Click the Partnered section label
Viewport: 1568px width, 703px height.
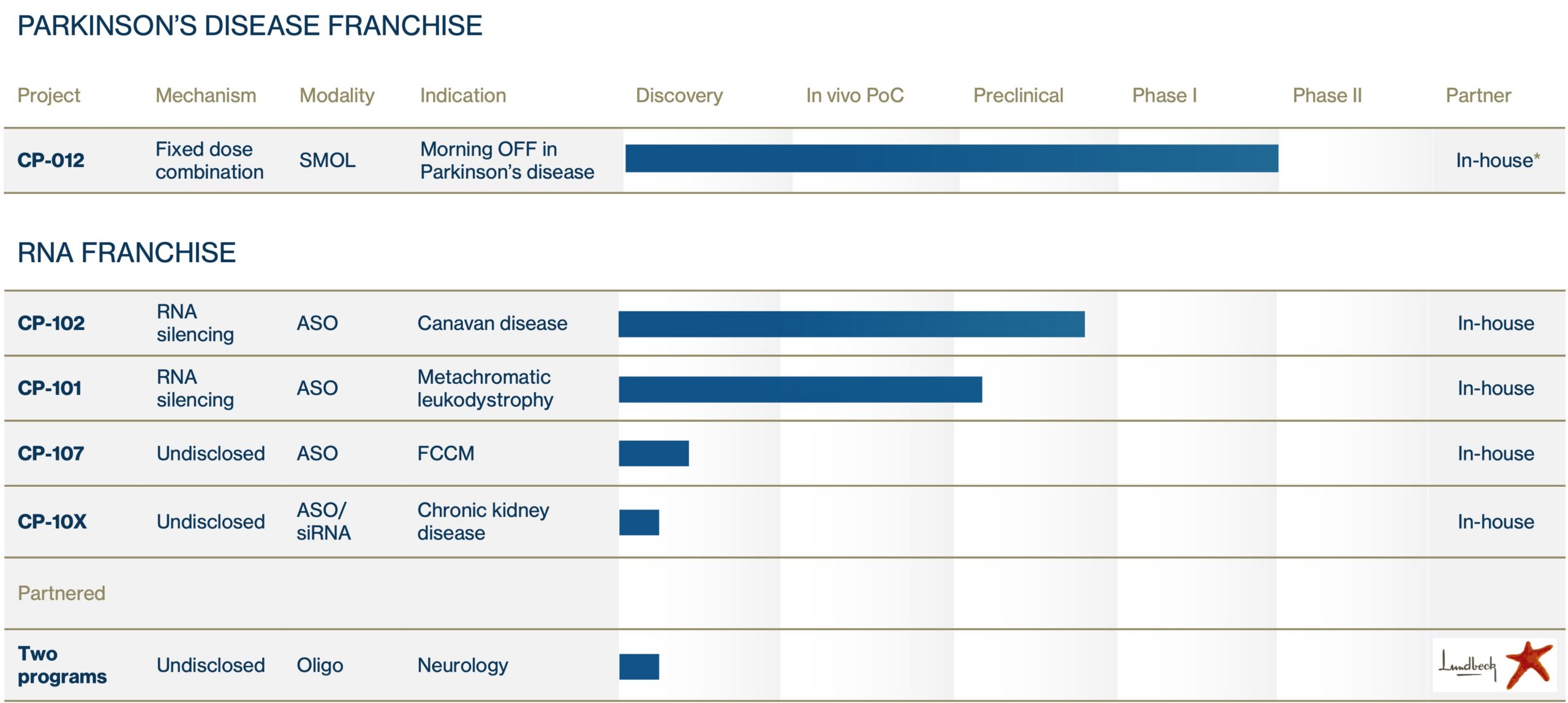tap(61, 593)
